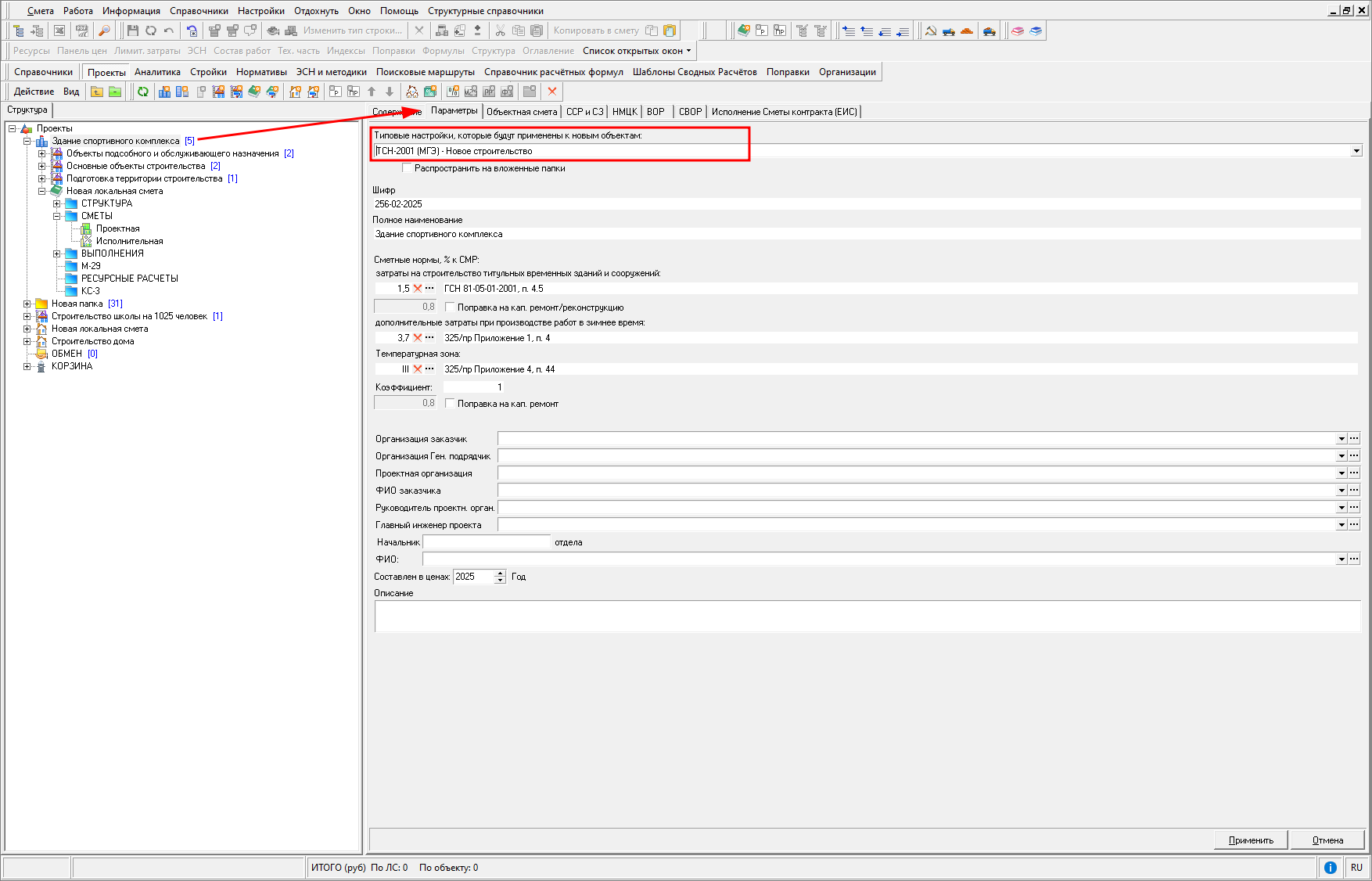Click the scissors cut icon
1372x881 pixels.
click(501, 31)
